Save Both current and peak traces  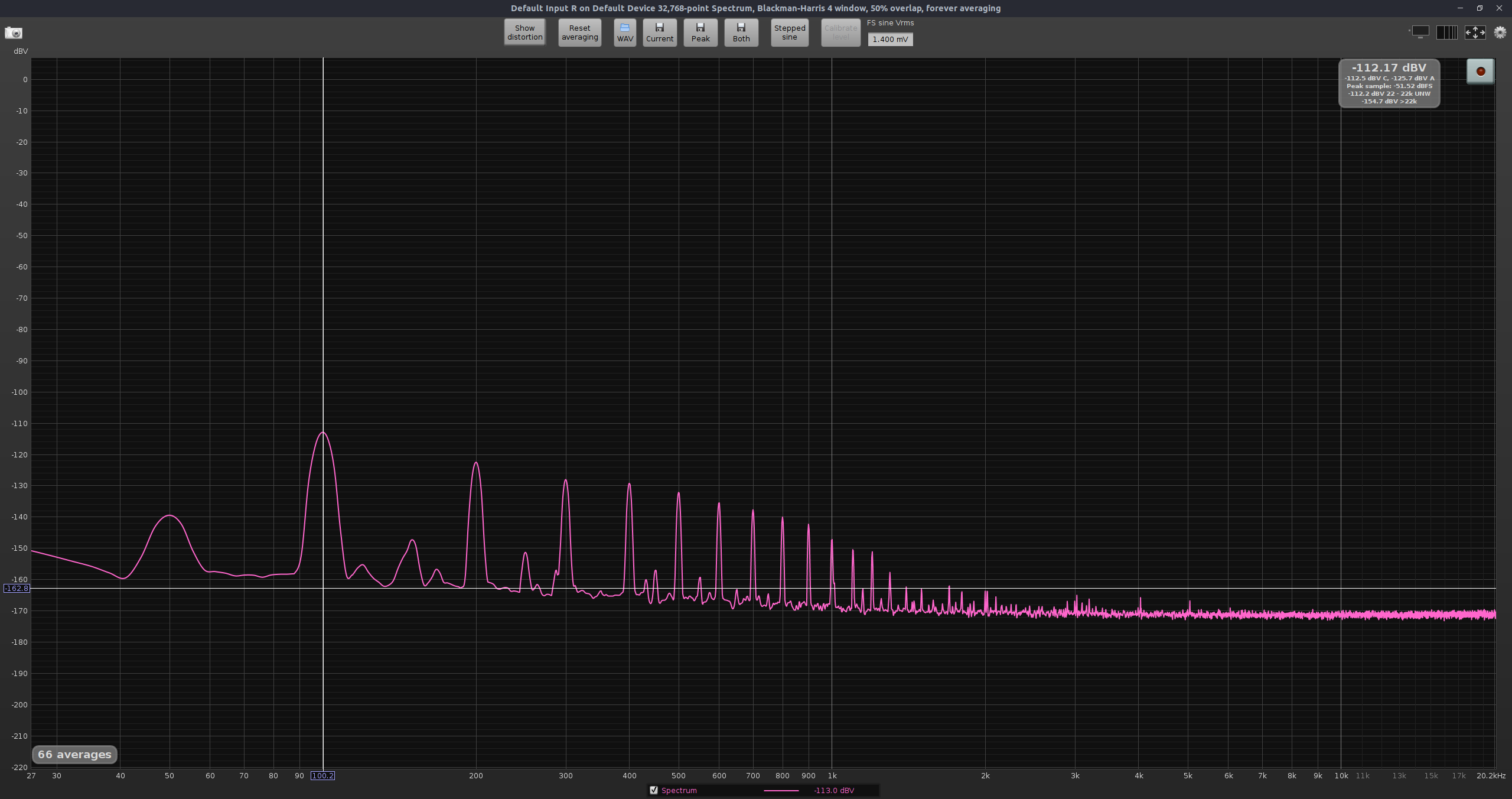[741, 33]
